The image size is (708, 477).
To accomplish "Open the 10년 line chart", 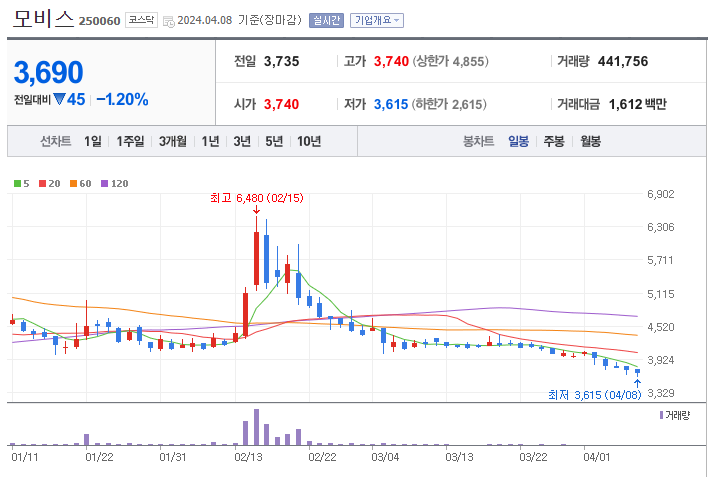I will point(309,141).
